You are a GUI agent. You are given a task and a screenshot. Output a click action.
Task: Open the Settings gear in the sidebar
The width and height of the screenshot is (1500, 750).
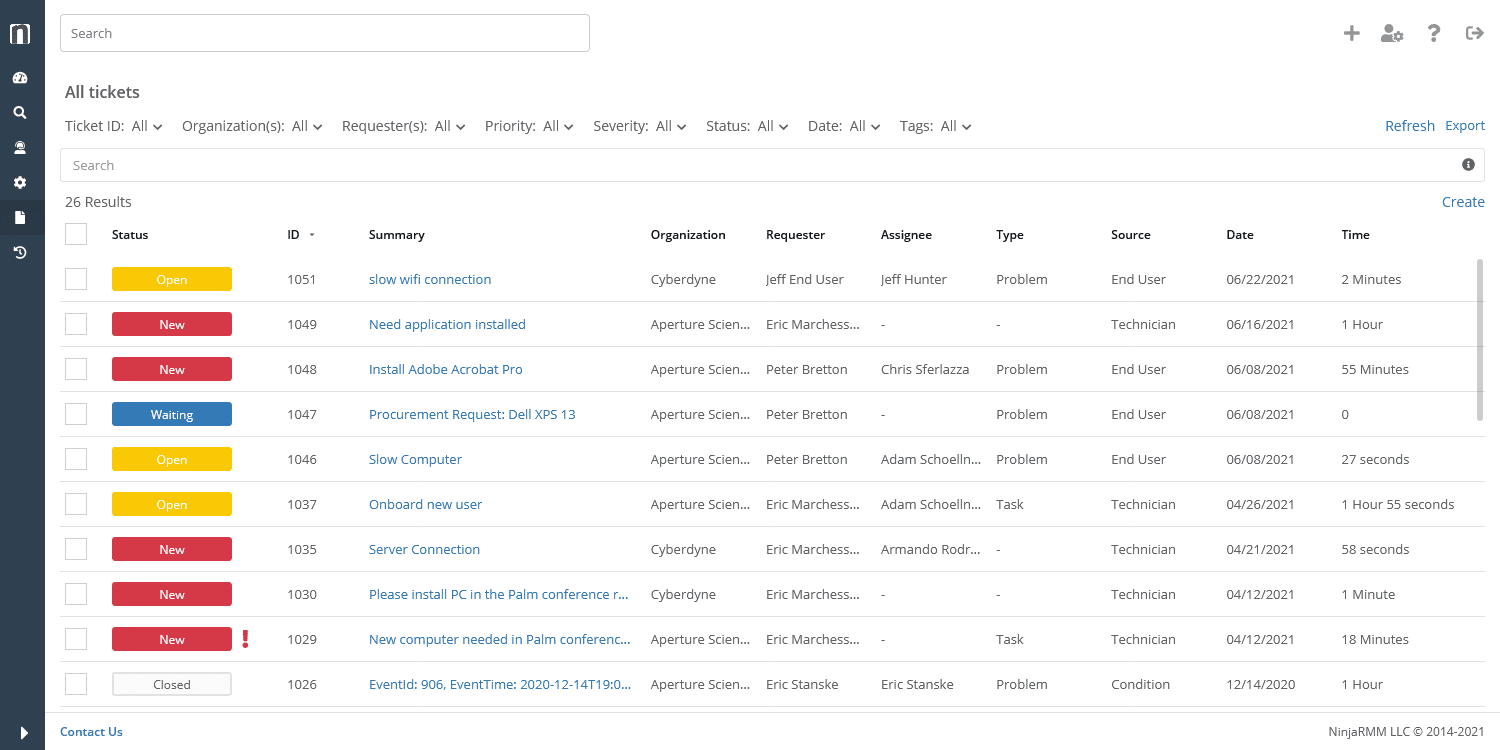coord(21,182)
